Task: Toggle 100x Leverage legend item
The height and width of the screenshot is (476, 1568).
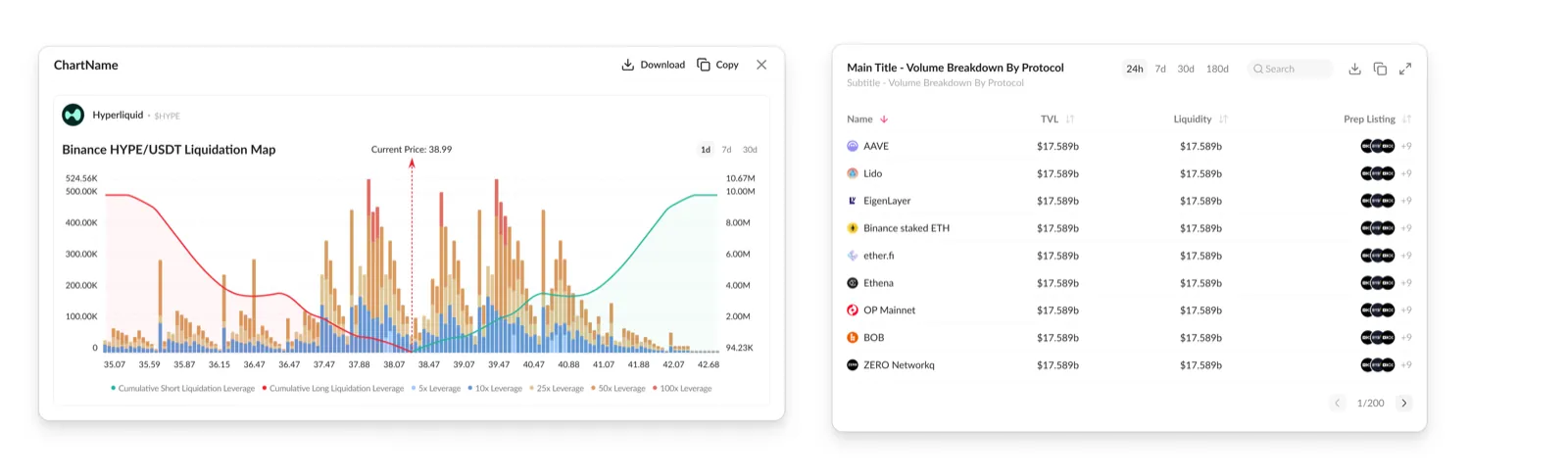Action: click(x=682, y=389)
